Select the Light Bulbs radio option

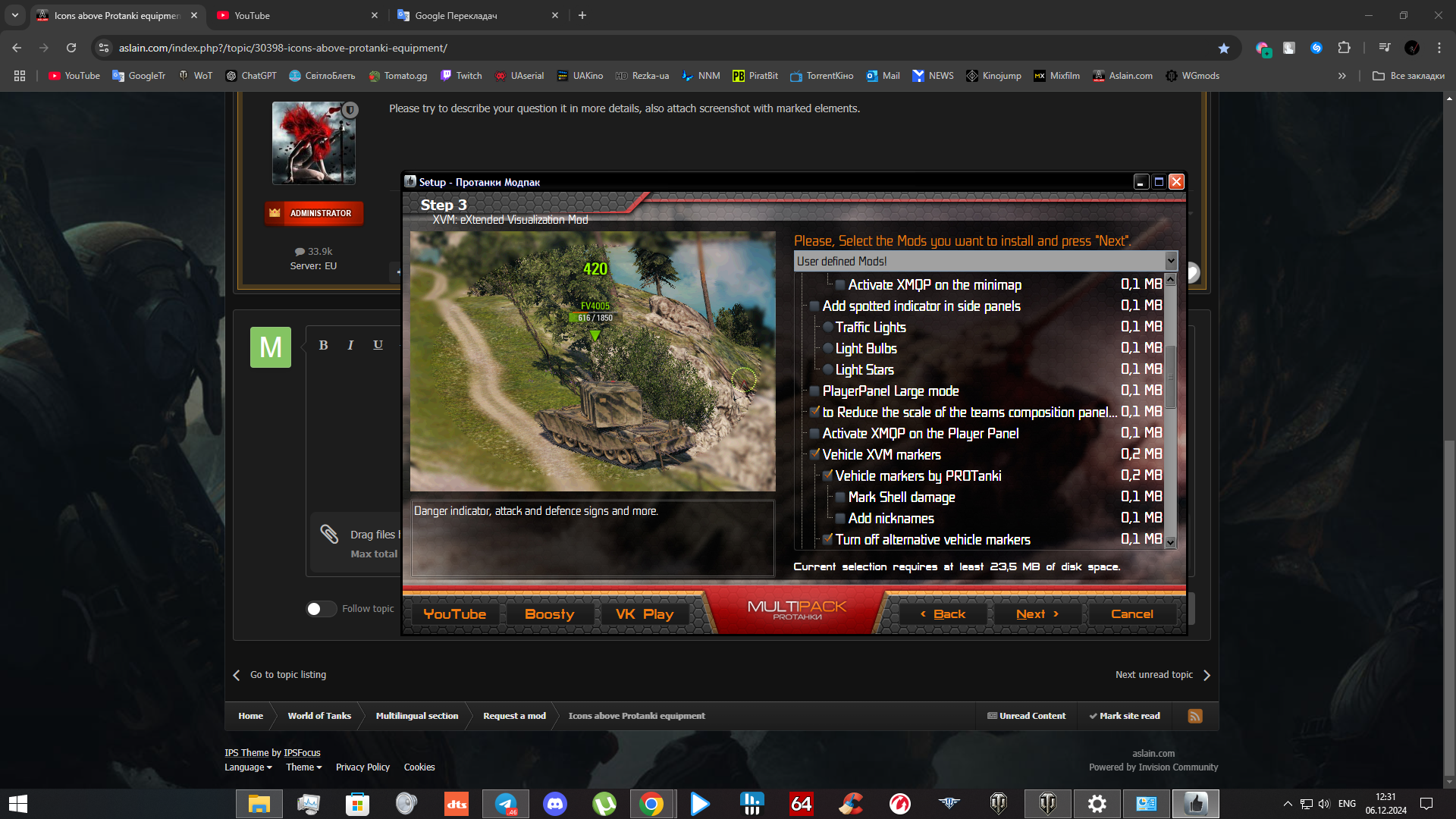pos(828,349)
